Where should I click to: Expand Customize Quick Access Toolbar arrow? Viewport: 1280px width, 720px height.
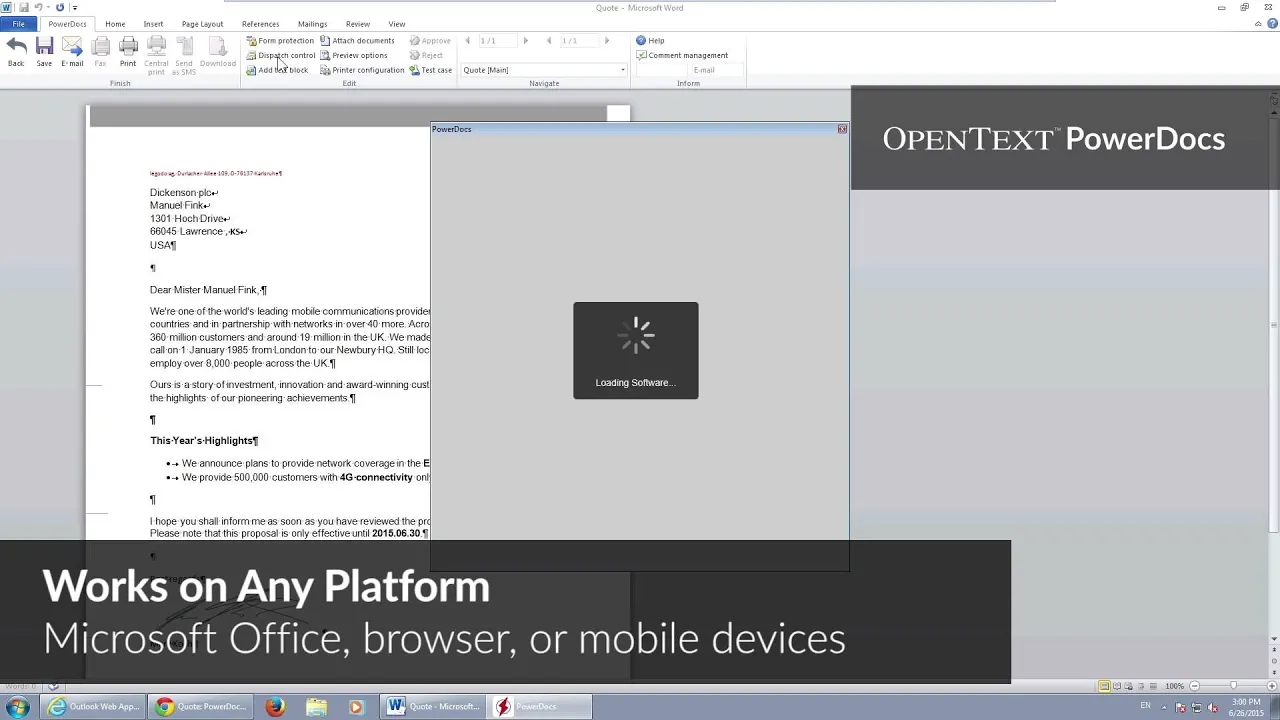tap(74, 7)
